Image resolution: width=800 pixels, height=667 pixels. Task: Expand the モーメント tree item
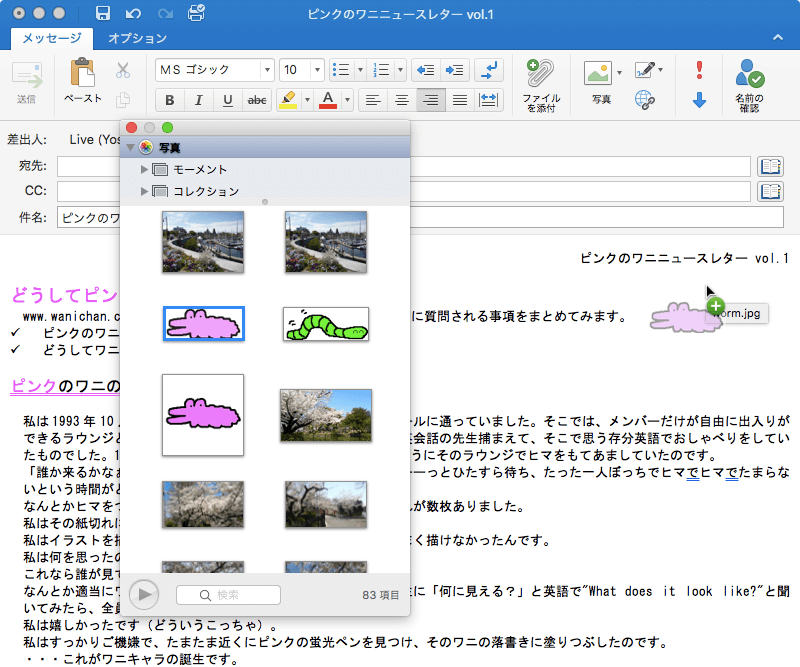145,170
